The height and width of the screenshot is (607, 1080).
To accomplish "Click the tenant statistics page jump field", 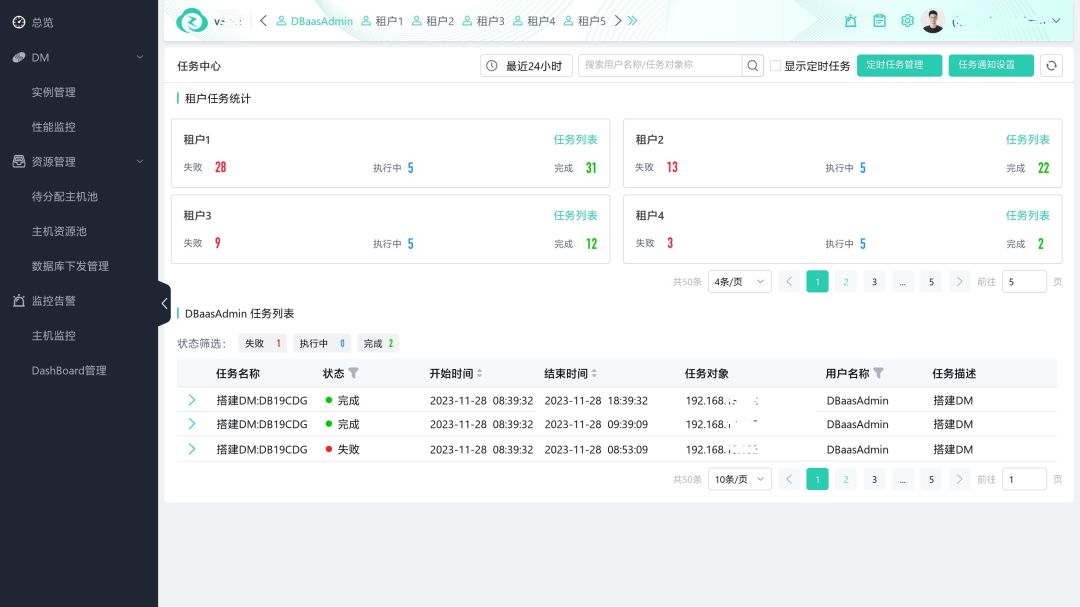I will (x=1024, y=281).
